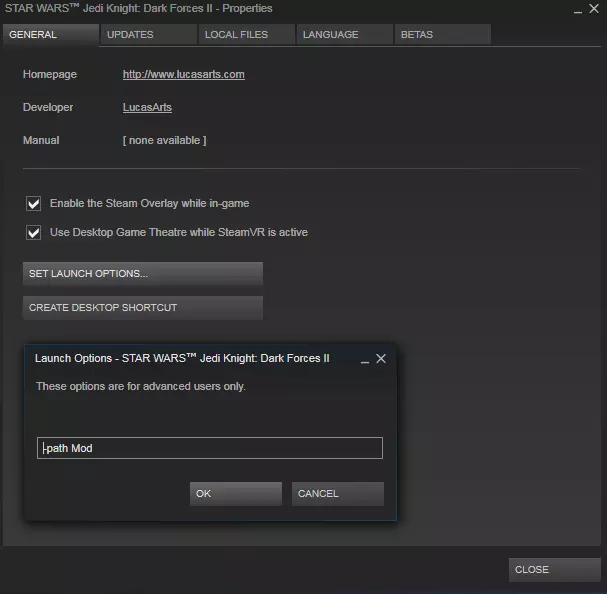Close the Launch Options dialog via X

pyautogui.click(x=381, y=359)
